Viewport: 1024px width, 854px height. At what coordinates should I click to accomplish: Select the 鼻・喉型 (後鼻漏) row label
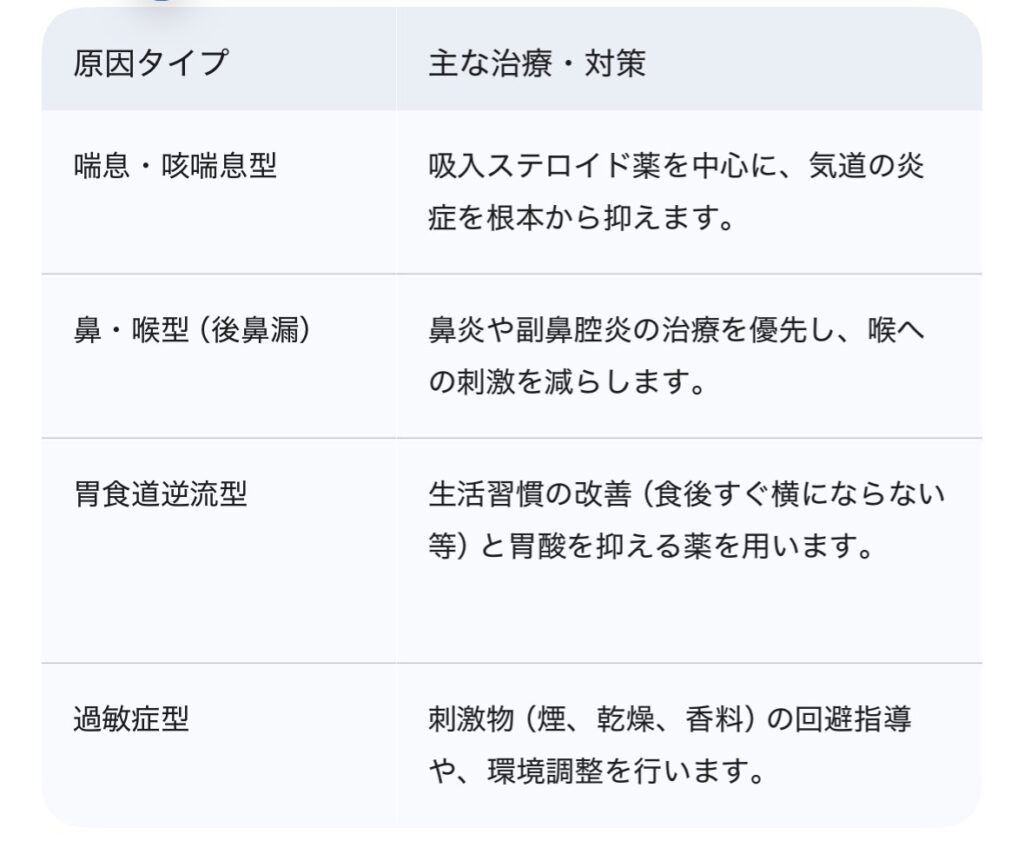192,330
